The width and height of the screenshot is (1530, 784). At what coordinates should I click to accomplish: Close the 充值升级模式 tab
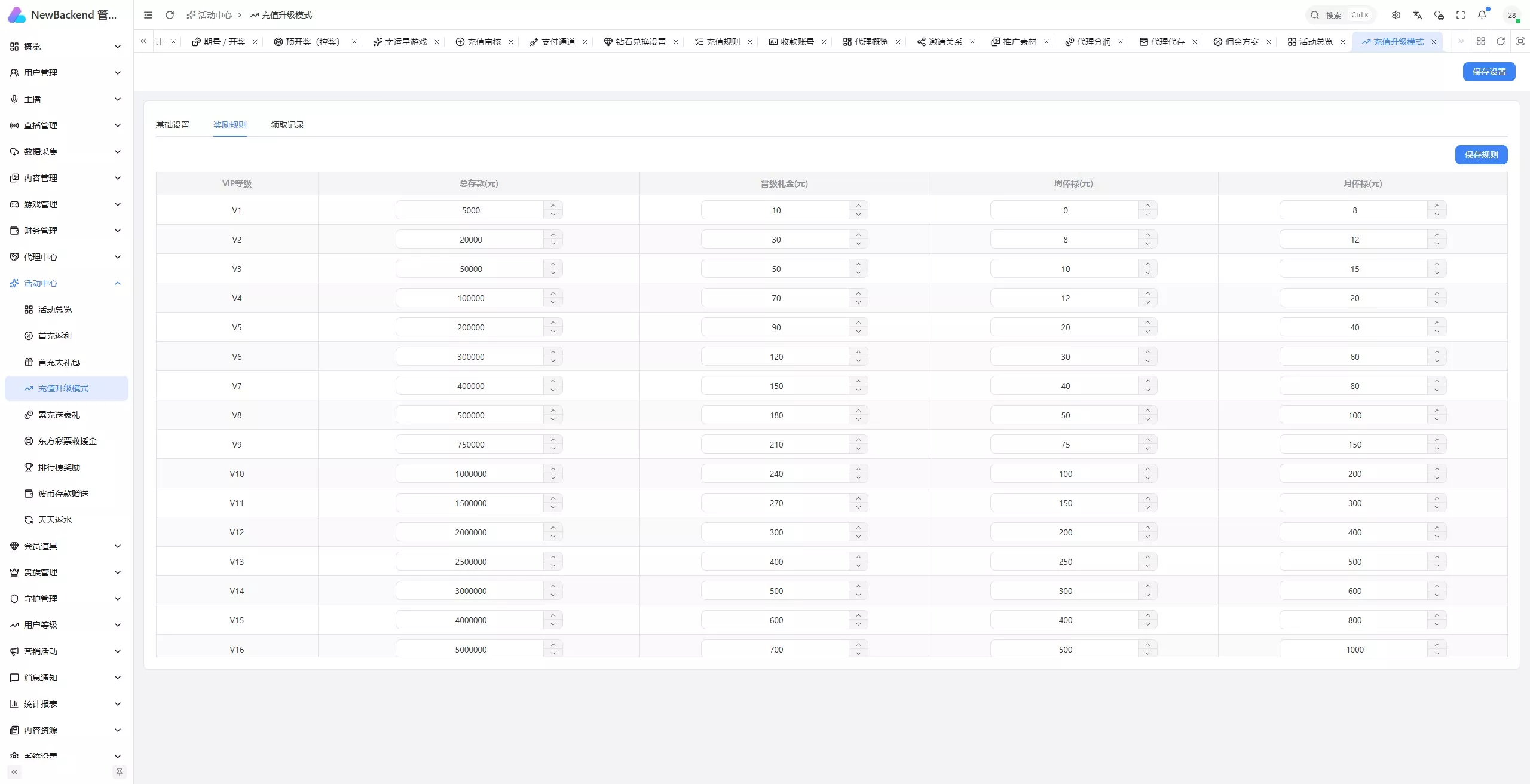pos(1433,42)
